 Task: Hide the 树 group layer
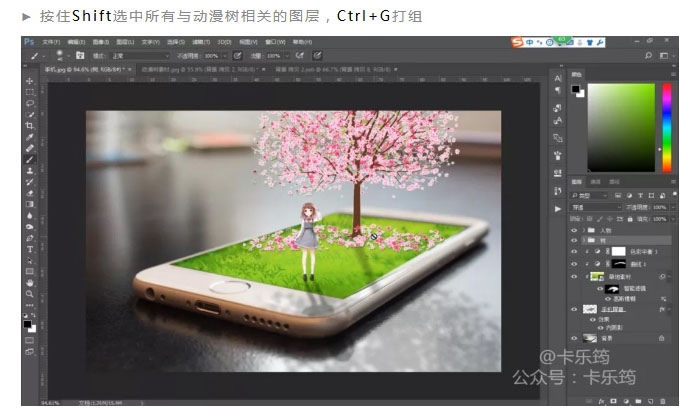[574, 240]
